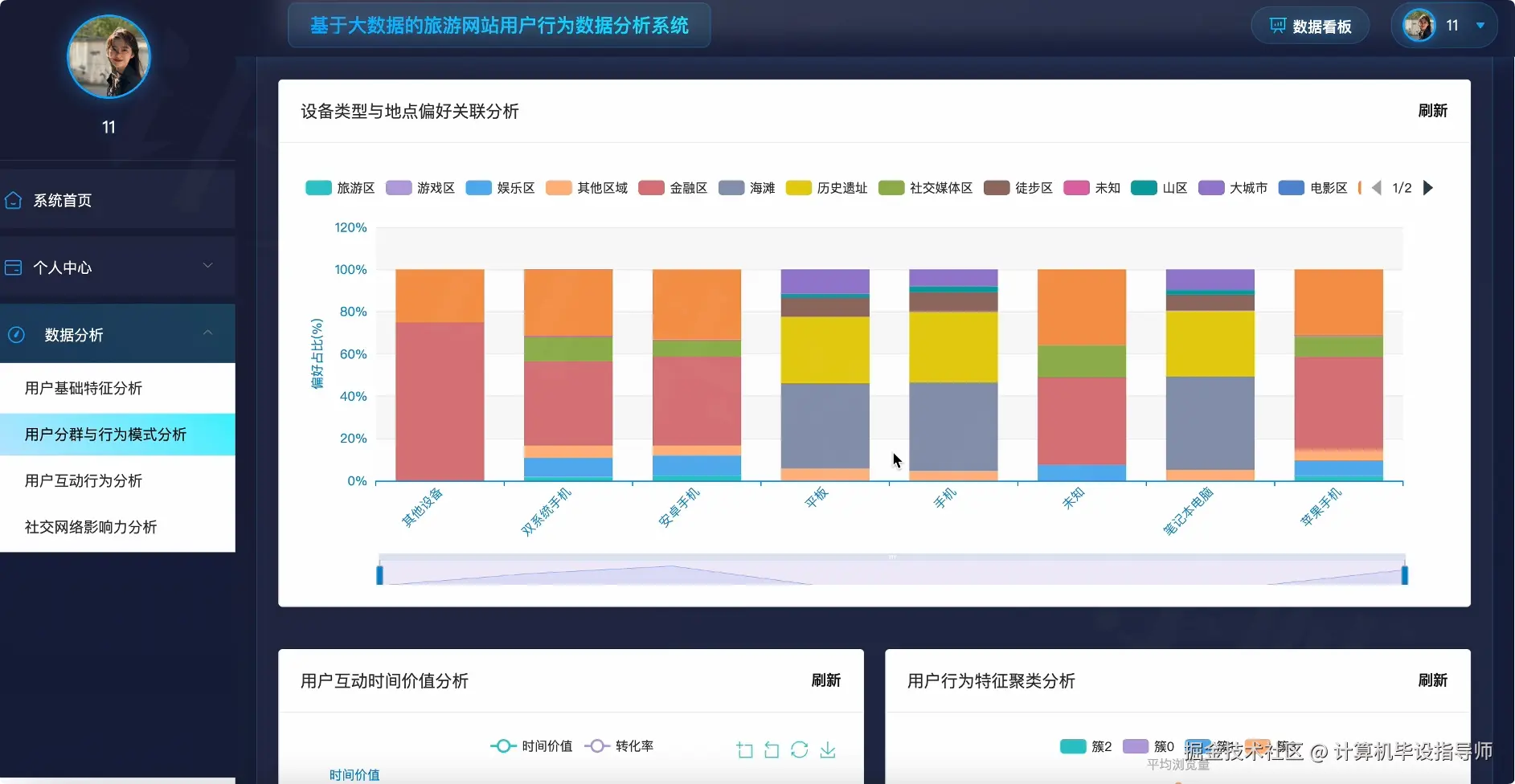Toggle 簇2 cluster legend
The width and height of the screenshot is (1515, 784).
[x=1086, y=746]
